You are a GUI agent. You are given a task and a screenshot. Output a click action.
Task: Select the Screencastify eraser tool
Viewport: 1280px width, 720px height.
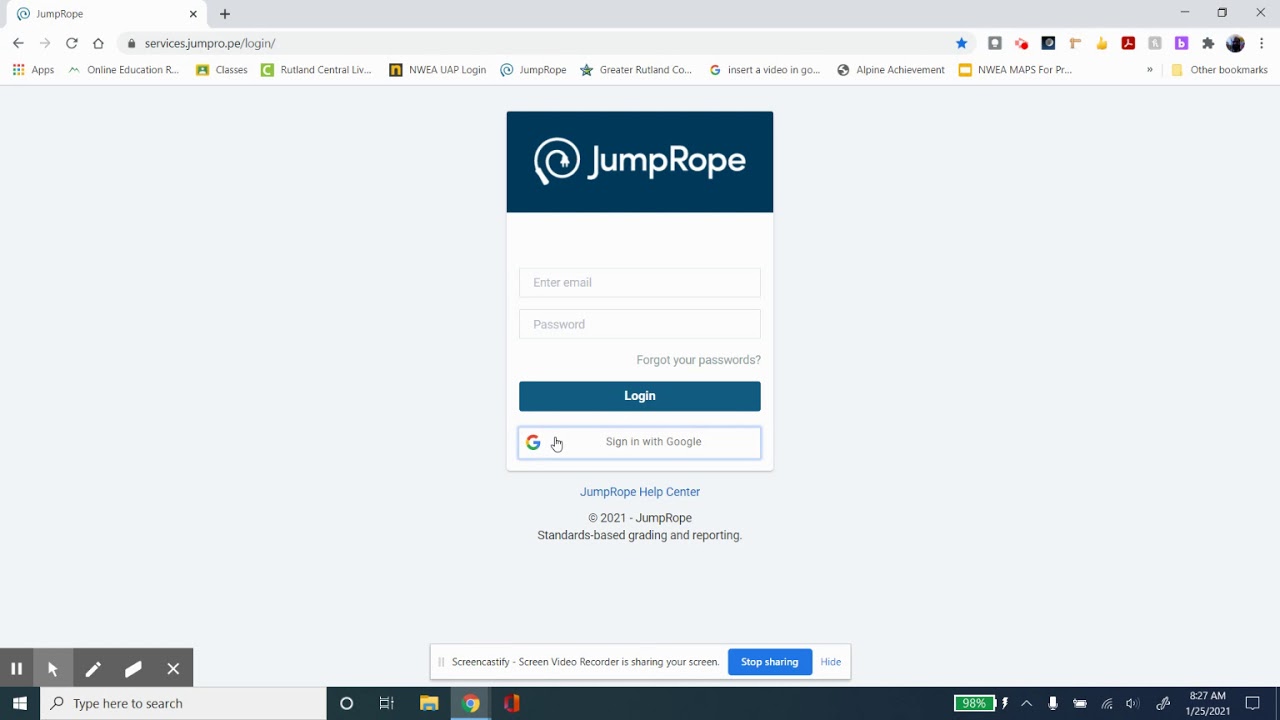pos(133,669)
